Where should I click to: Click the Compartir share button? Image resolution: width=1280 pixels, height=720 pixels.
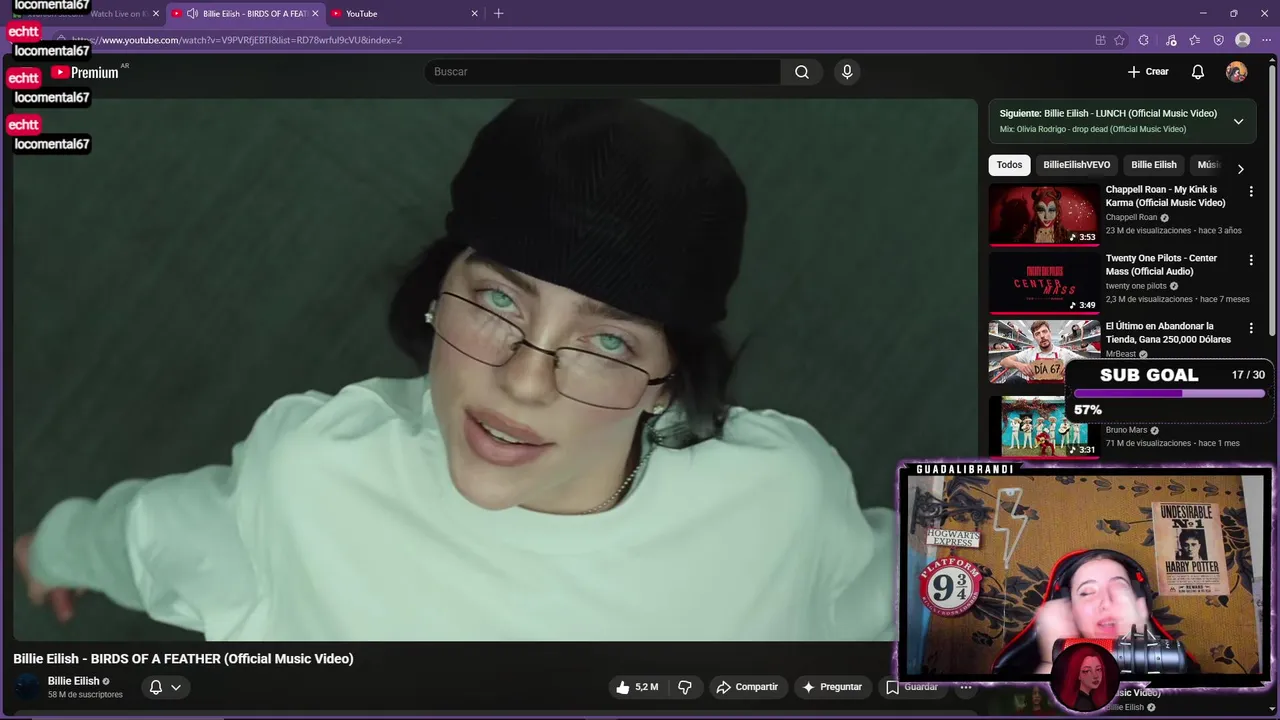pyautogui.click(x=747, y=687)
